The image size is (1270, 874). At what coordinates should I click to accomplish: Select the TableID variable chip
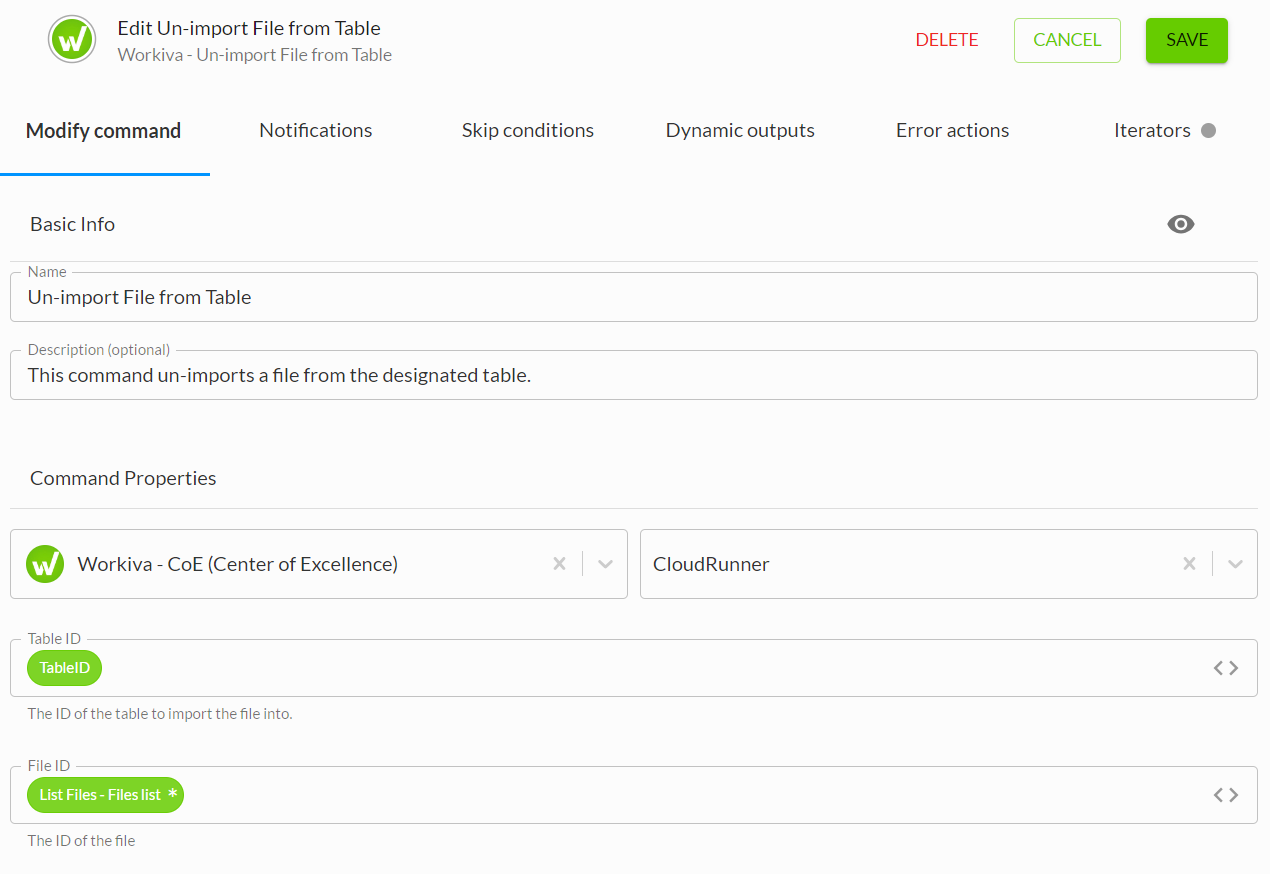[65, 668]
